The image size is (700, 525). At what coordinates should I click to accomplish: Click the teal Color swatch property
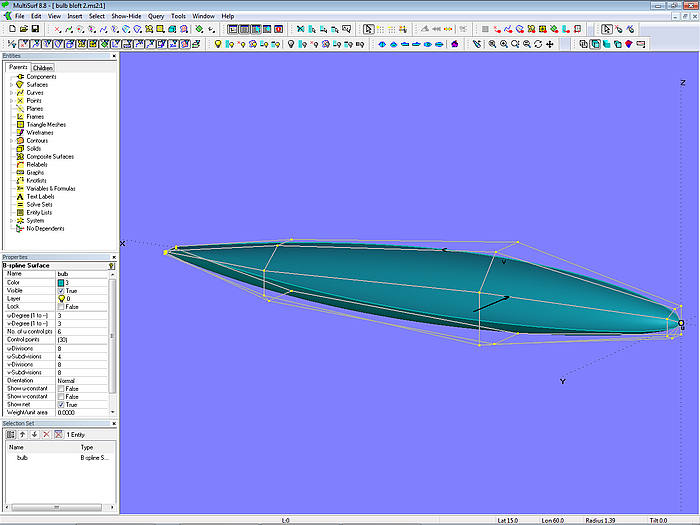point(62,282)
